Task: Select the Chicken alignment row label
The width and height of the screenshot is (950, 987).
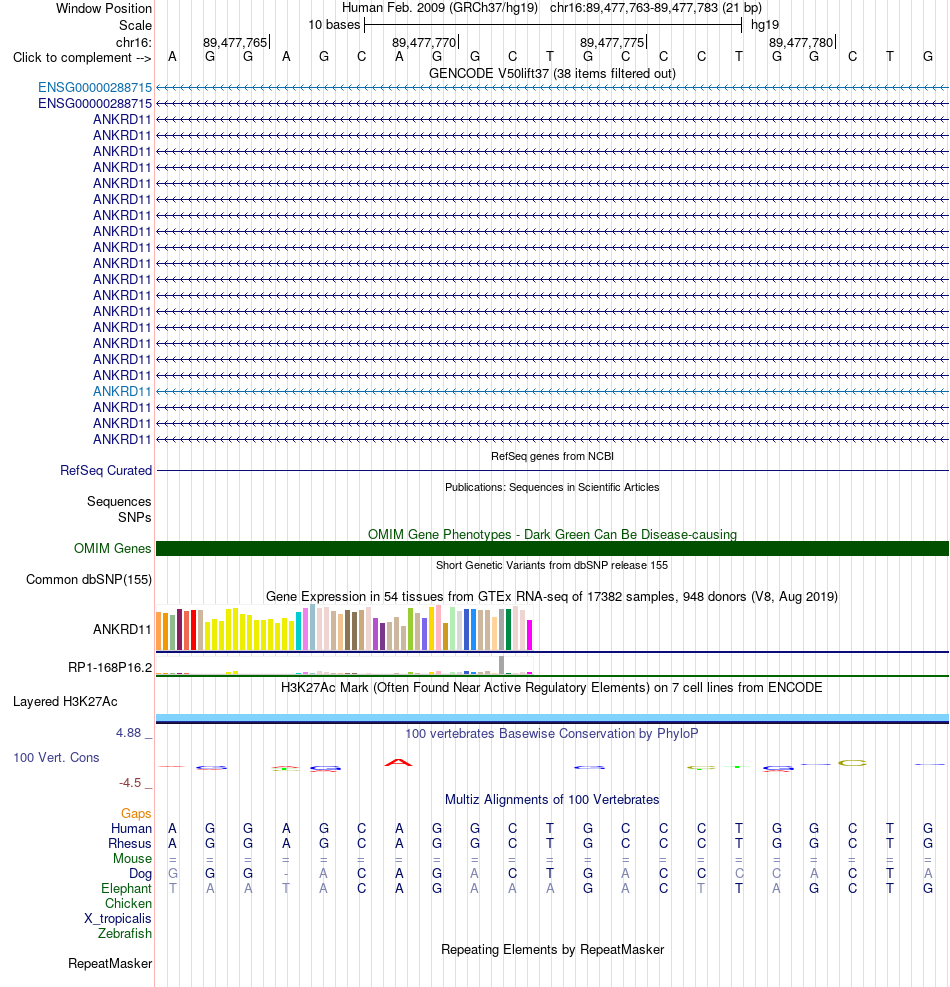Action: tap(128, 903)
